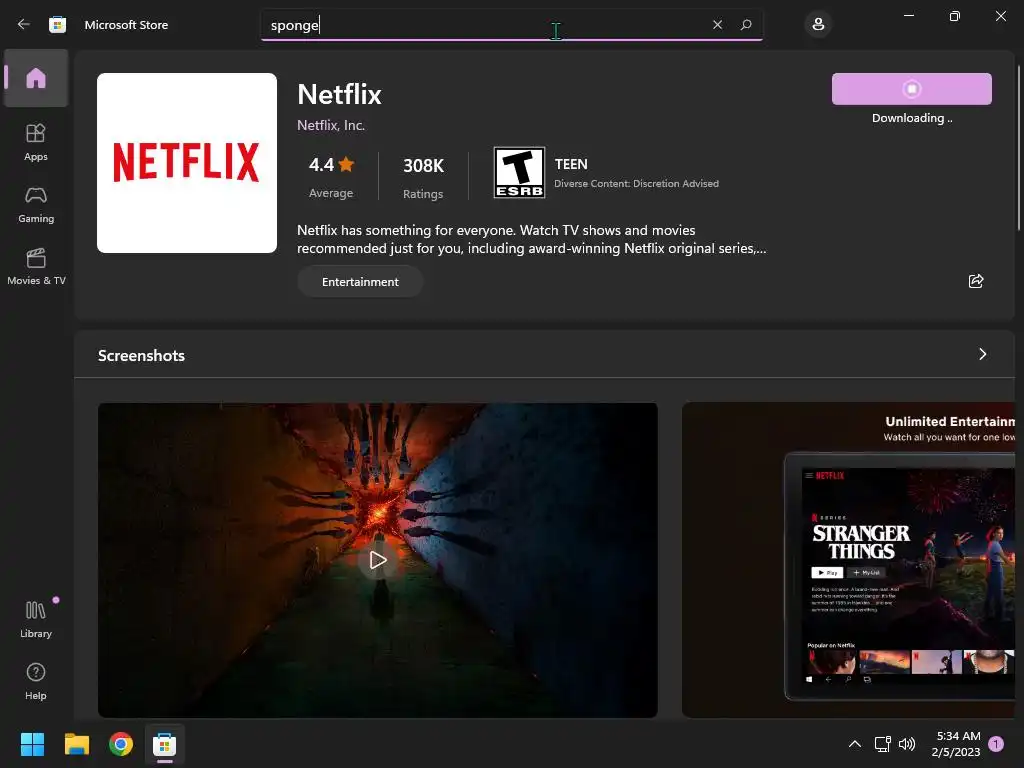
Task: Open the Apps section
Action: point(36,142)
